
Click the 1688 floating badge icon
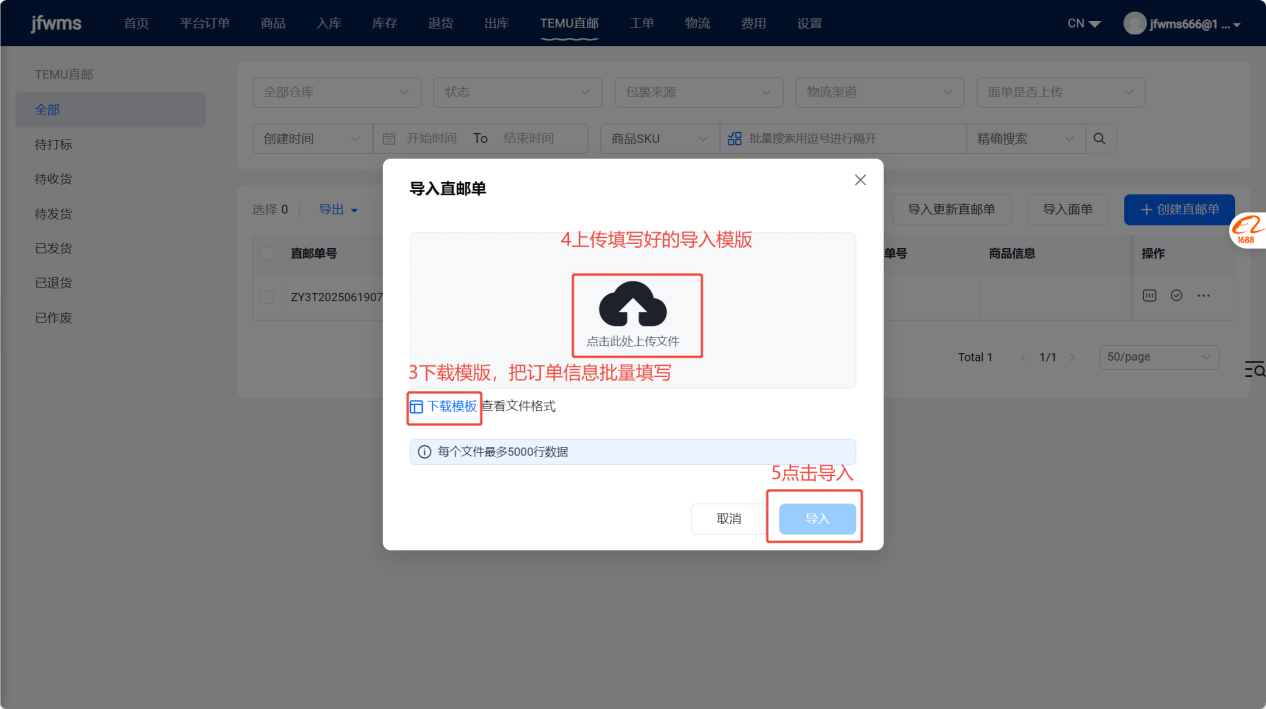coord(1247,231)
